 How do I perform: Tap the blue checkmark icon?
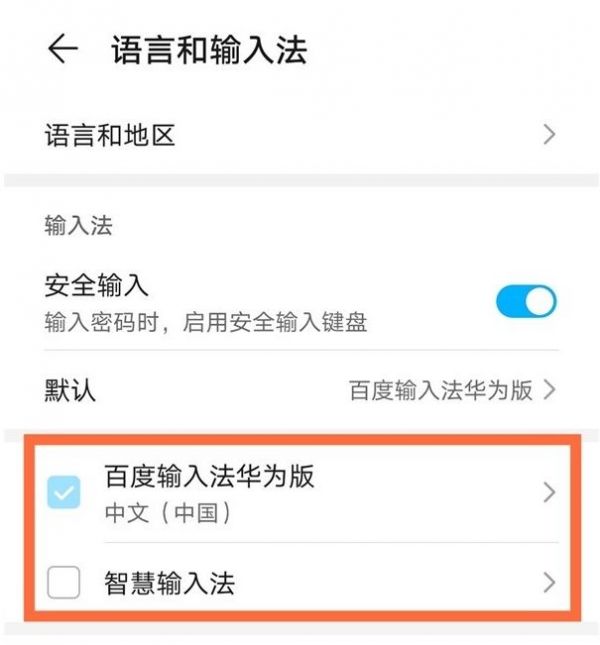[63, 492]
